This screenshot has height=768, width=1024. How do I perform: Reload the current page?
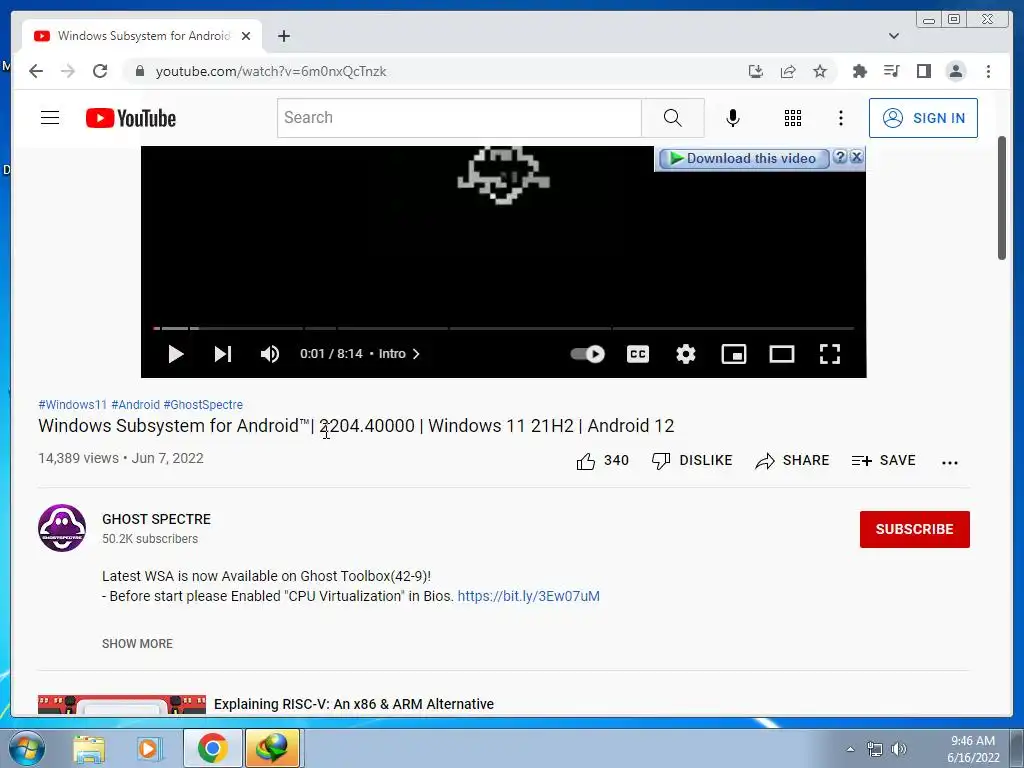[x=100, y=71]
